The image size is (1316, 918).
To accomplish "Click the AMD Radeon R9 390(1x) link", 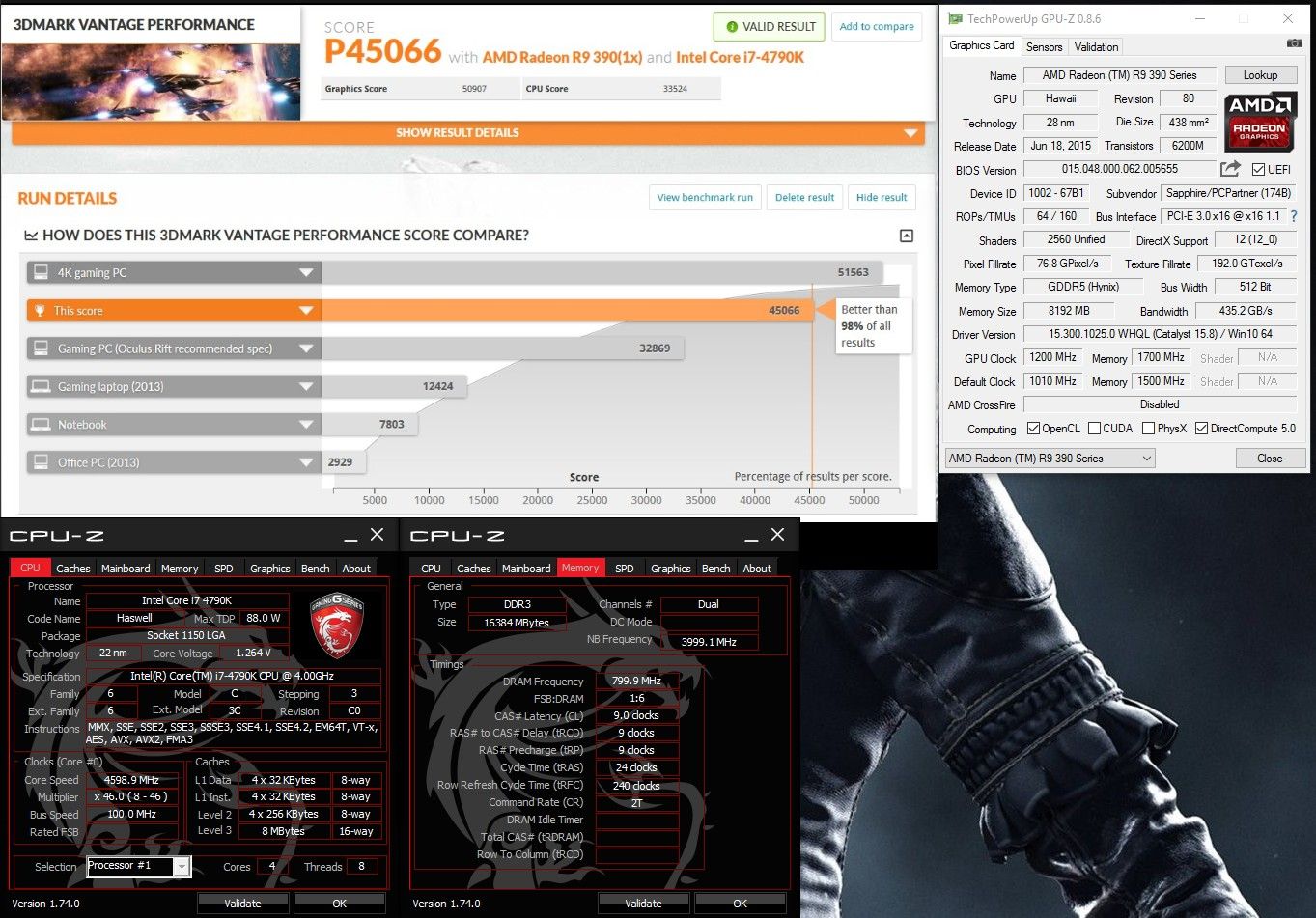I will click(562, 57).
